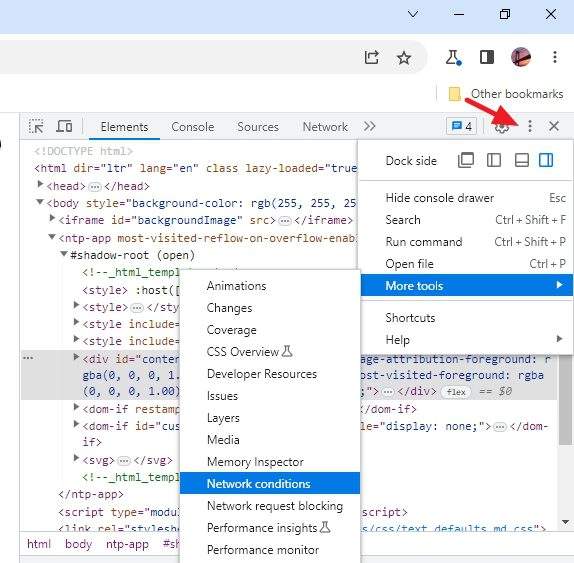Select Search in the DevTools menu
Screen dimensions: 574x563
click(466, 220)
